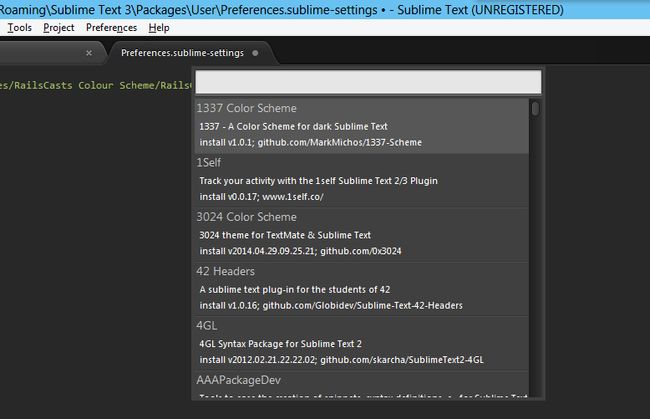Click the github.com/Globidev/Sublime-Text-42-Headers line

coord(331,305)
